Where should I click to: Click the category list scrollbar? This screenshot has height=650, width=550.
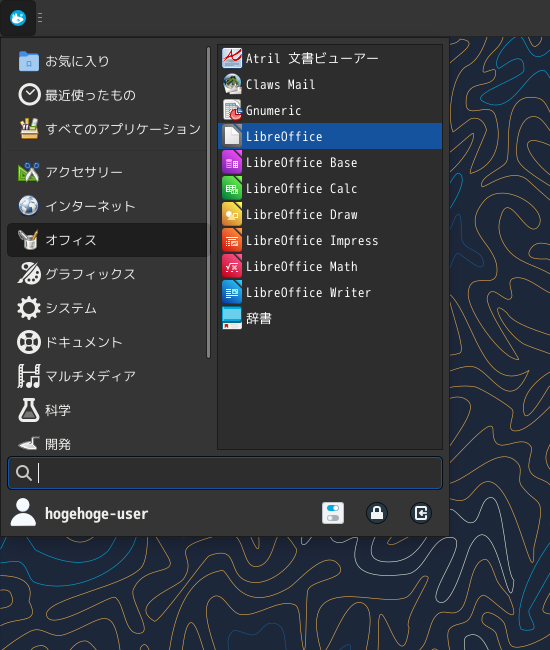pos(208,202)
